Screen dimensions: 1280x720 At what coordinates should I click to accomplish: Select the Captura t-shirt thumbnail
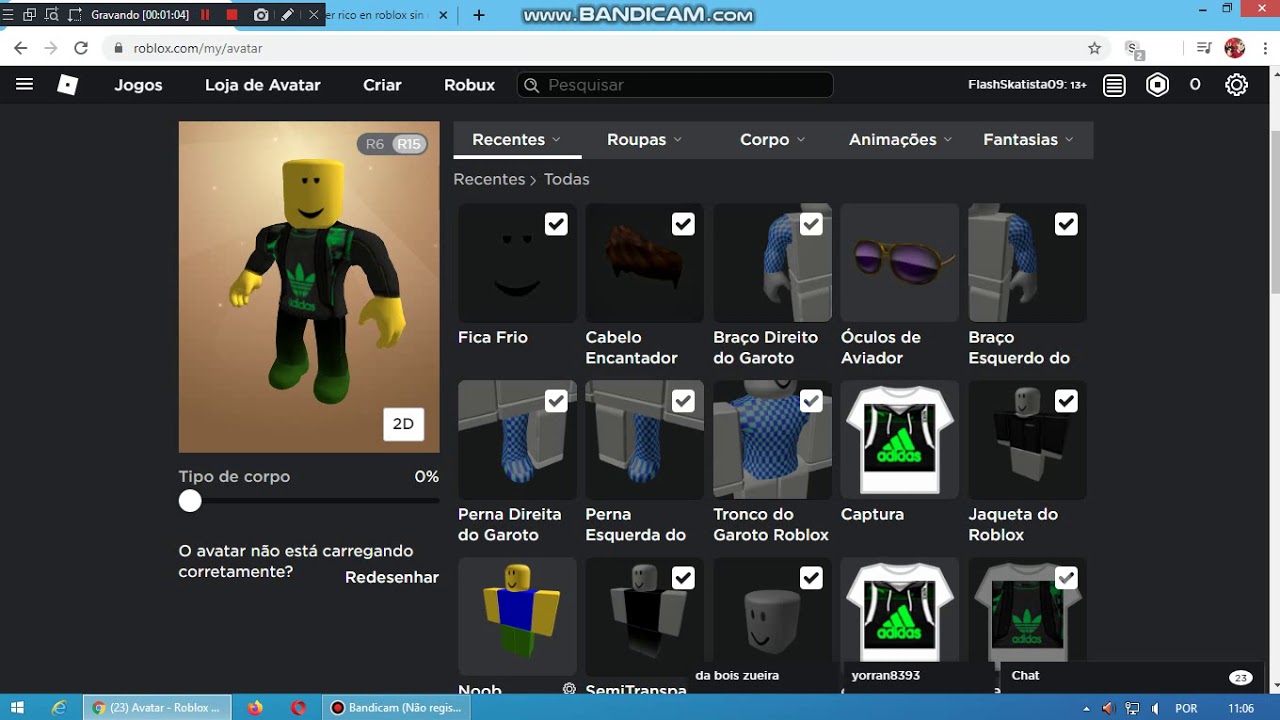pos(899,440)
